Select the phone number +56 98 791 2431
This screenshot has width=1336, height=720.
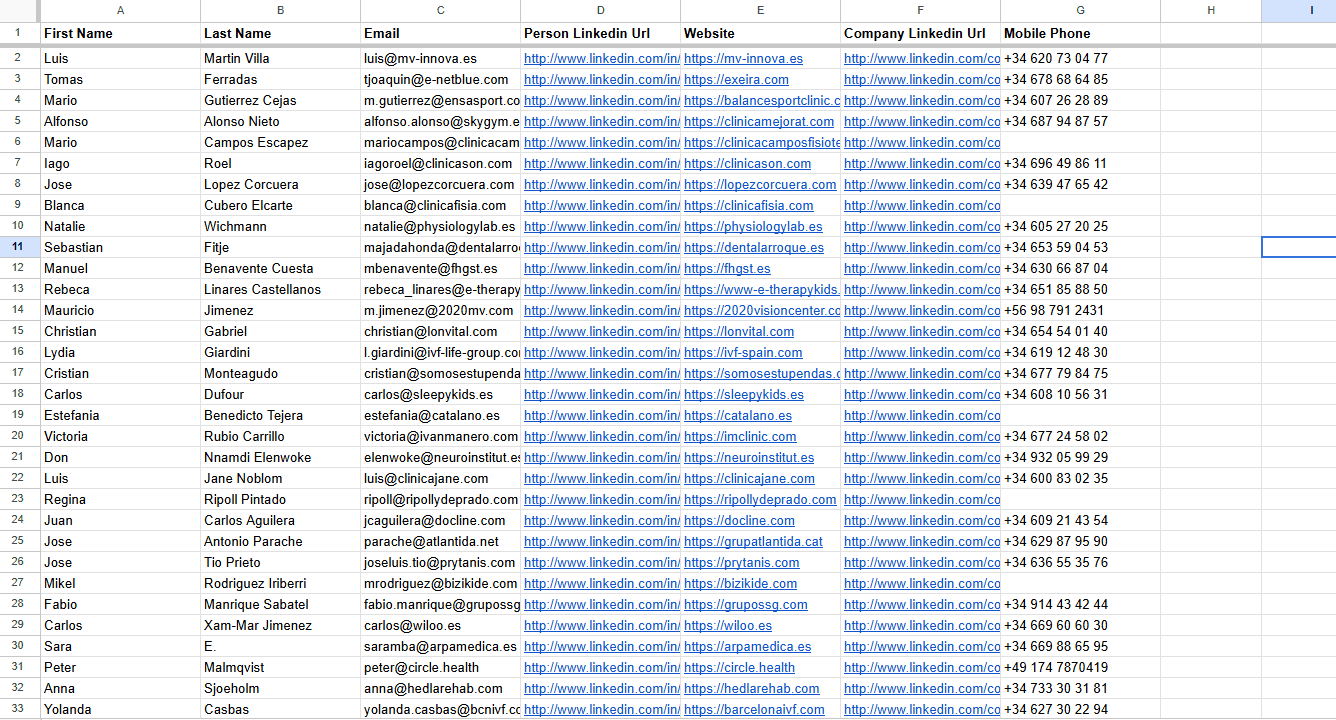[x=1081, y=310]
